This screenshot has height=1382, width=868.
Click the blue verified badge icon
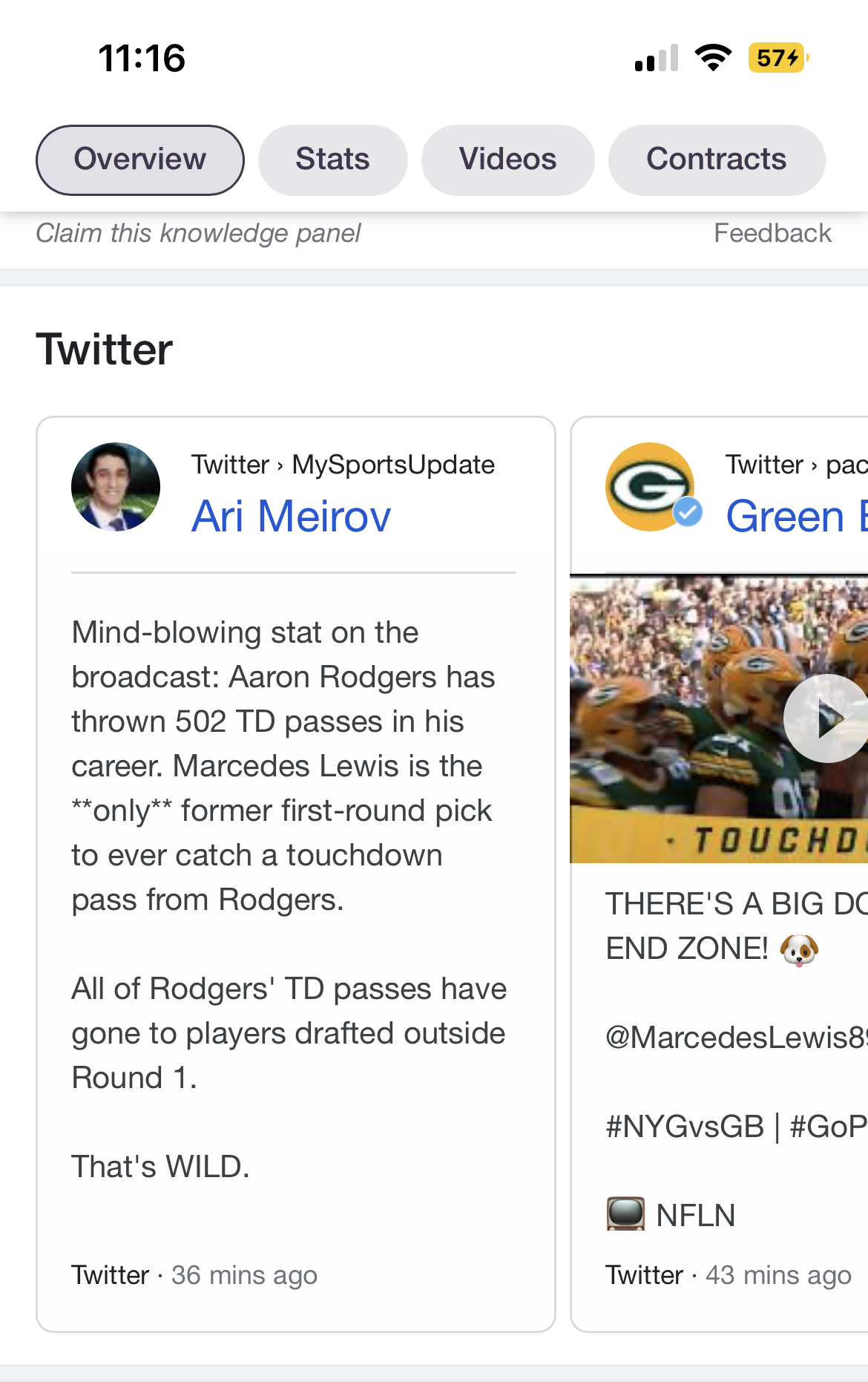point(688,512)
